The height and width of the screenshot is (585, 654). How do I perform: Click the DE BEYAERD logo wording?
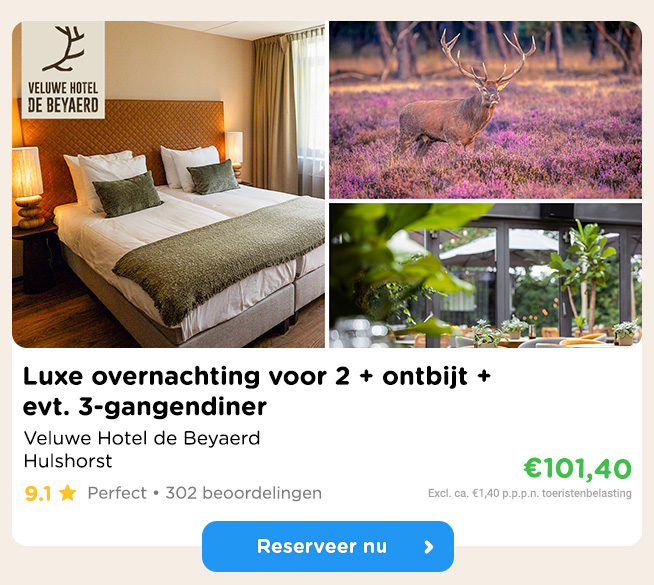click(x=63, y=105)
